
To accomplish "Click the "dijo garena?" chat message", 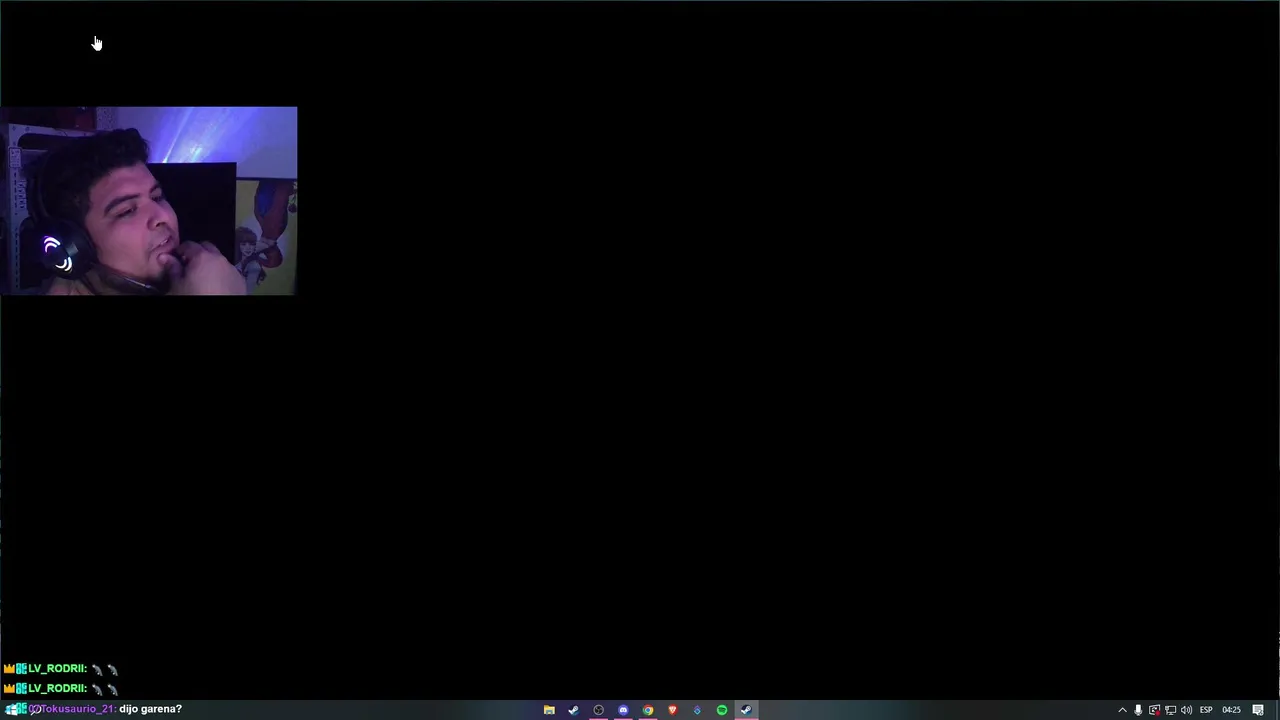I will (x=150, y=709).
